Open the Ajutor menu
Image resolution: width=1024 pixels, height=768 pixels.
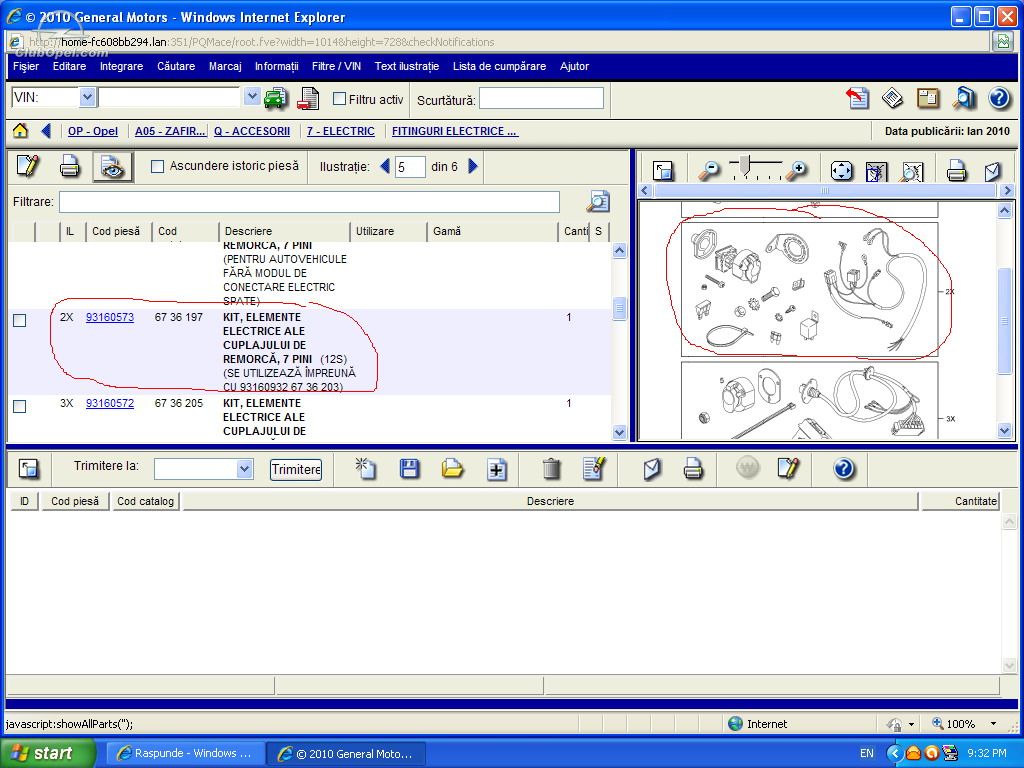[x=574, y=66]
